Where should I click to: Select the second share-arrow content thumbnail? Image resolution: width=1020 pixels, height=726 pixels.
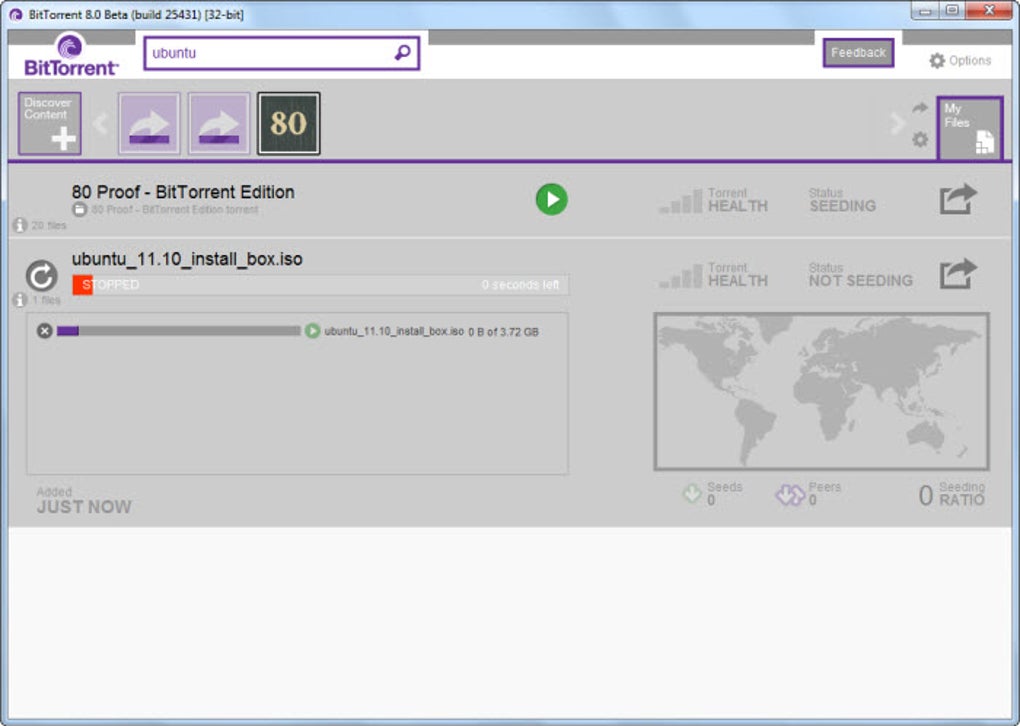tap(219, 123)
